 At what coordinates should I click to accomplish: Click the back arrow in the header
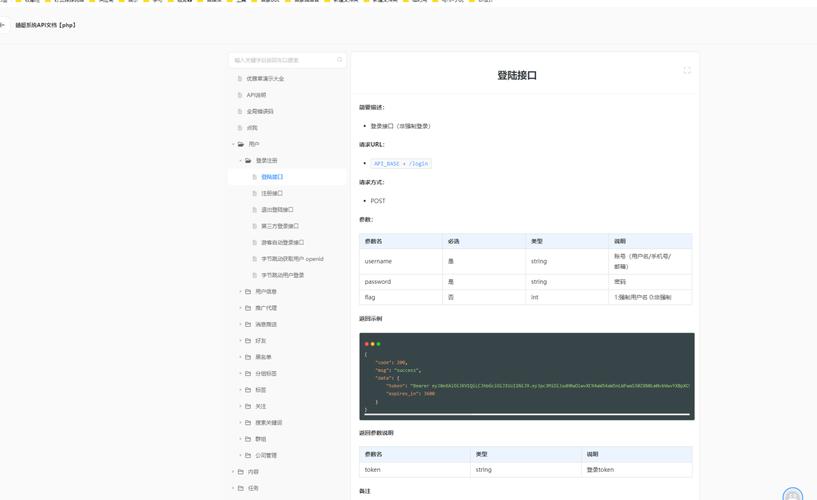4,25
